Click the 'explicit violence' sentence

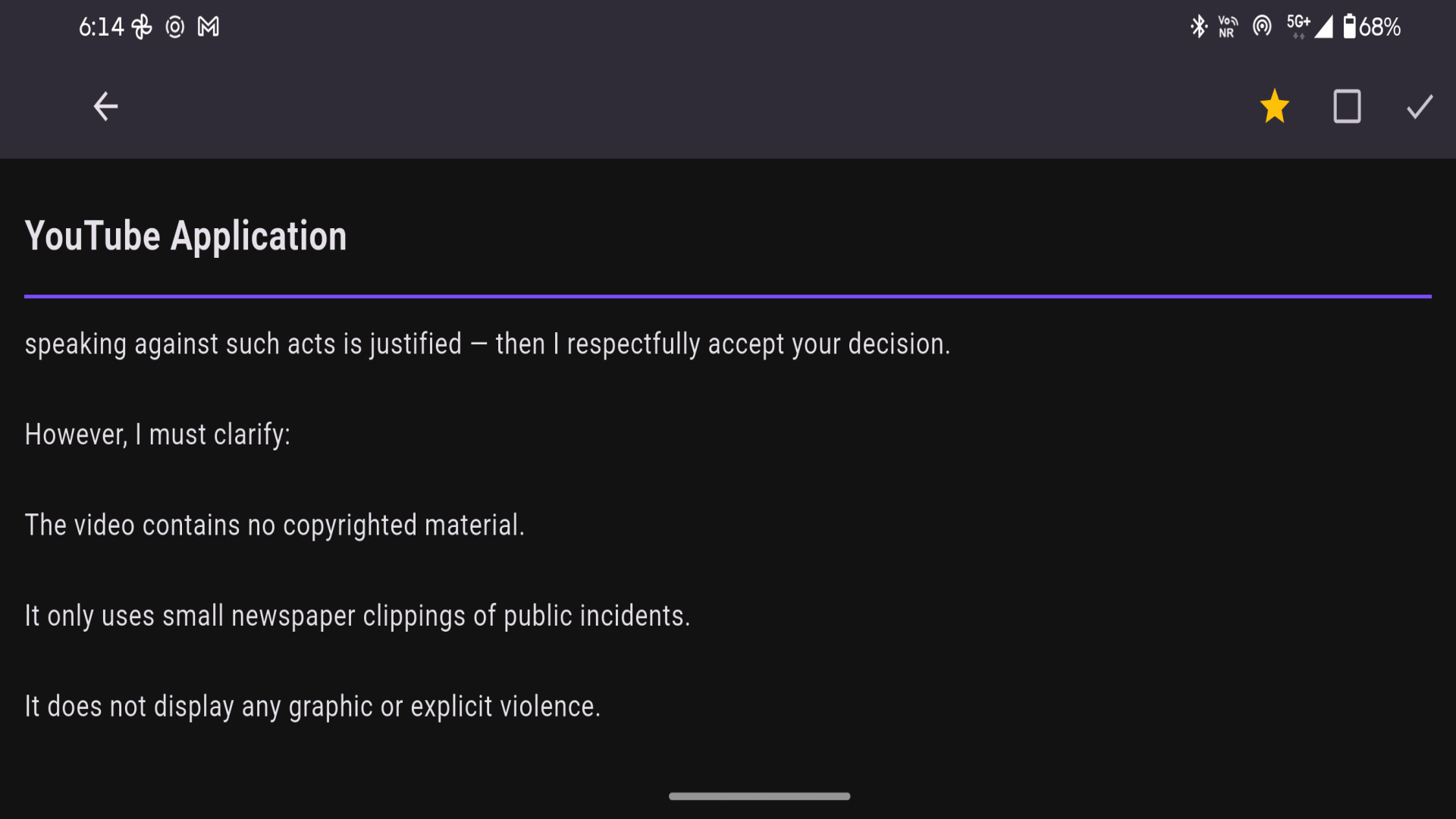[x=312, y=707]
